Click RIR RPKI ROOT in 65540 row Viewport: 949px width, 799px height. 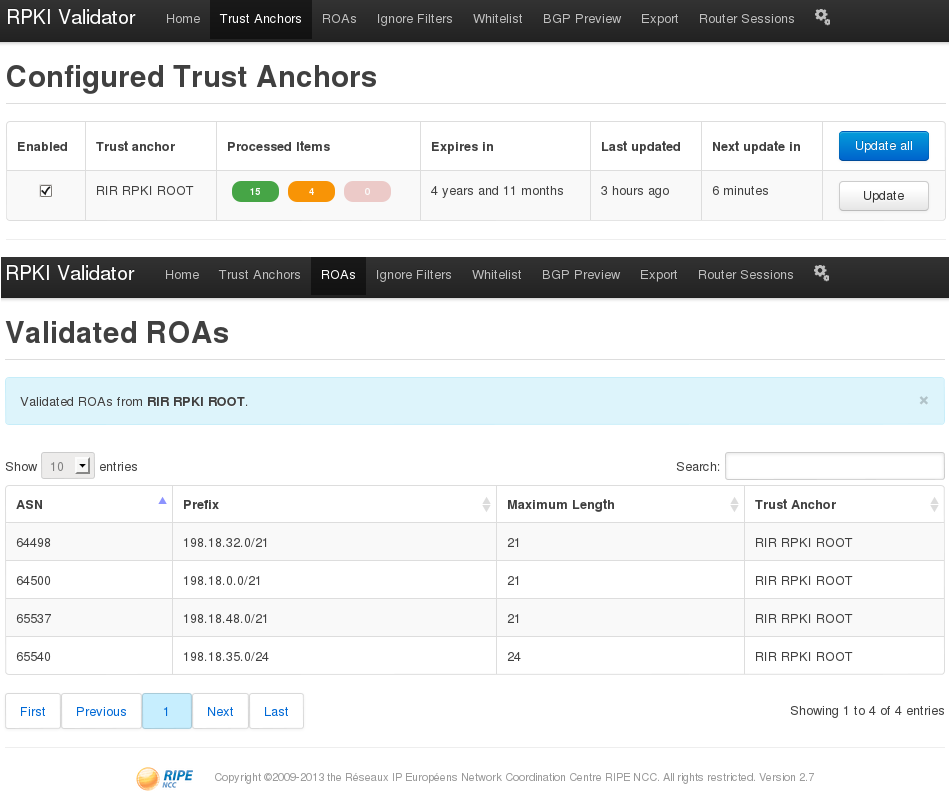coord(803,656)
